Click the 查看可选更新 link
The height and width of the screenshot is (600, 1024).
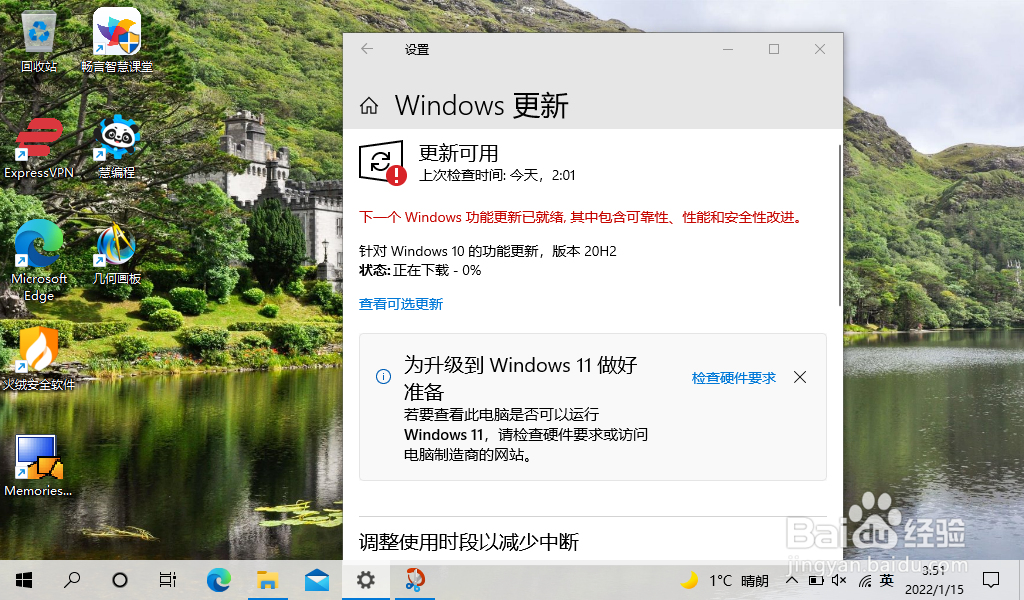[x=401, y=304]
